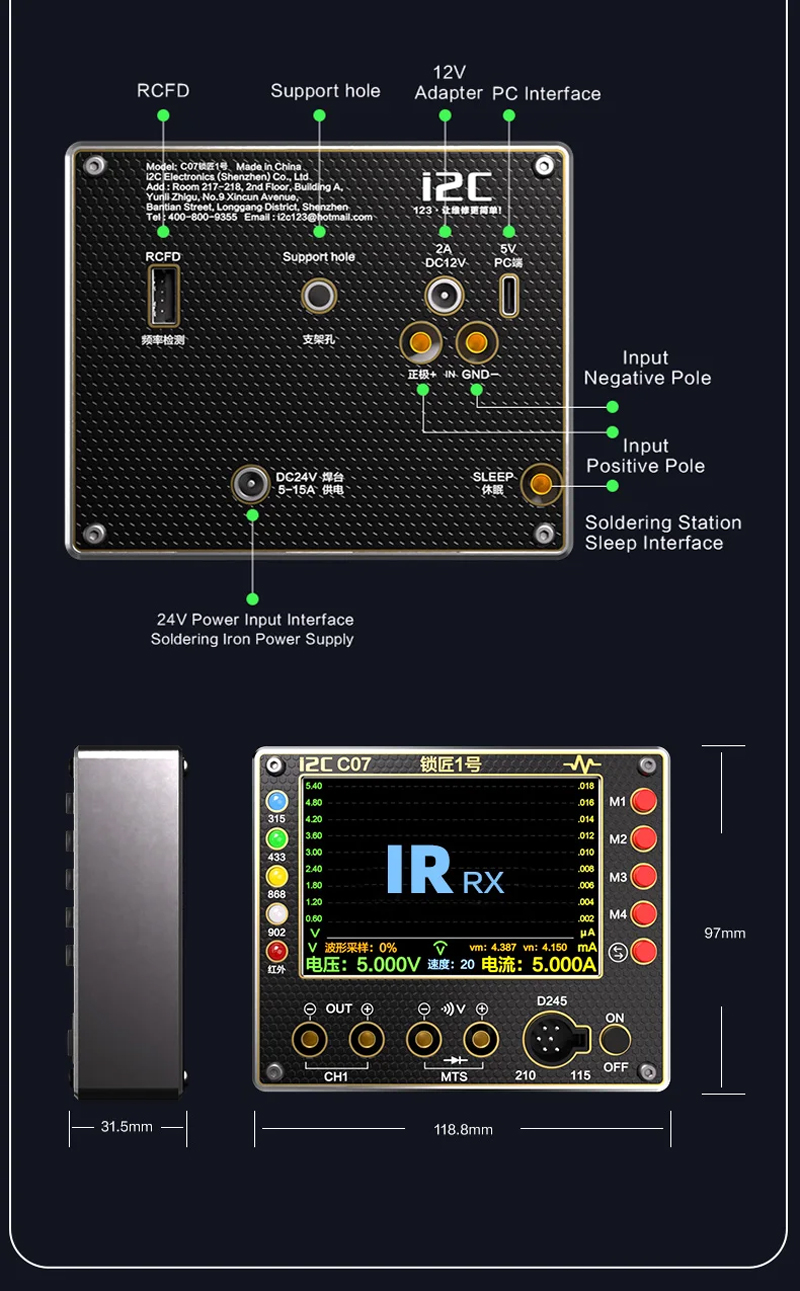Click the 97mm height dimension

coord(725,933)
